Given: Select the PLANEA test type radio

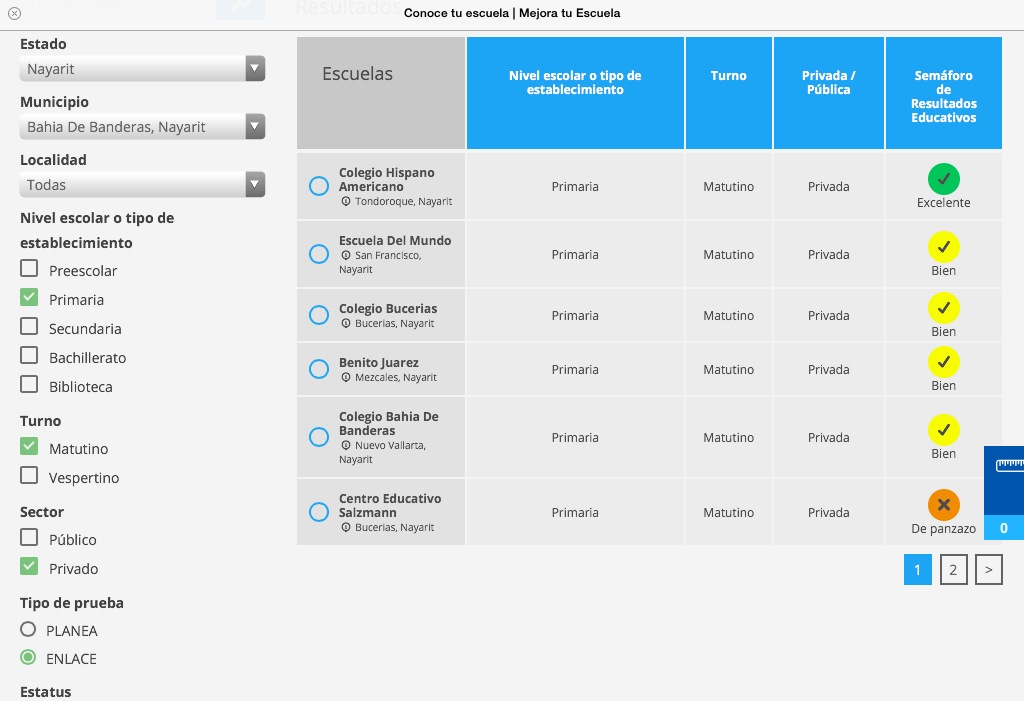Looking at the screenshot, I should pos(29,630).
